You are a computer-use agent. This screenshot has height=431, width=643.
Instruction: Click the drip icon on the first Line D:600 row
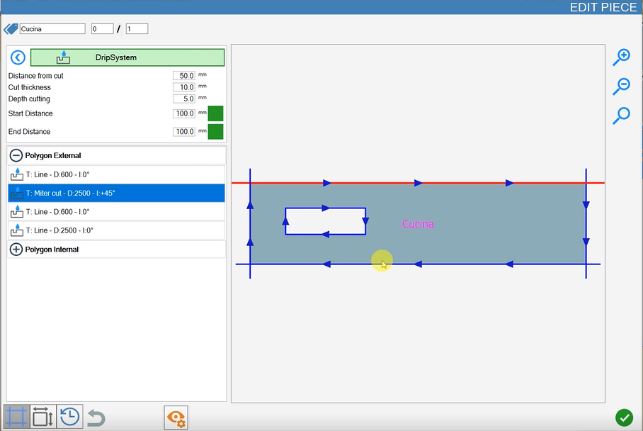(17, 175)
